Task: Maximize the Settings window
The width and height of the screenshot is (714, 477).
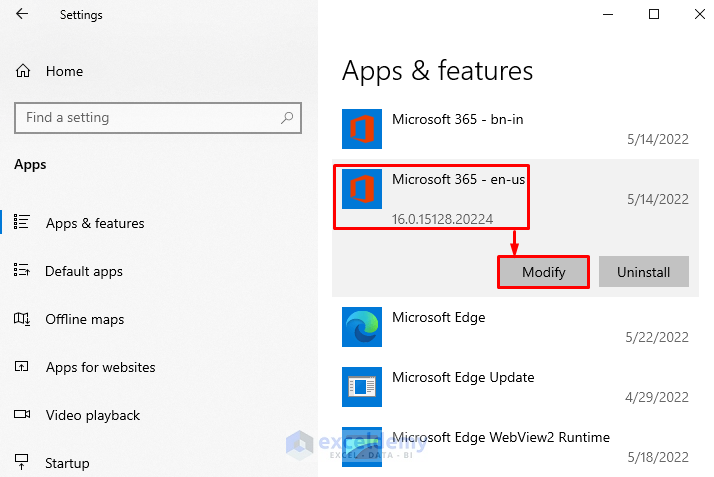Action: tap(654, 14)
